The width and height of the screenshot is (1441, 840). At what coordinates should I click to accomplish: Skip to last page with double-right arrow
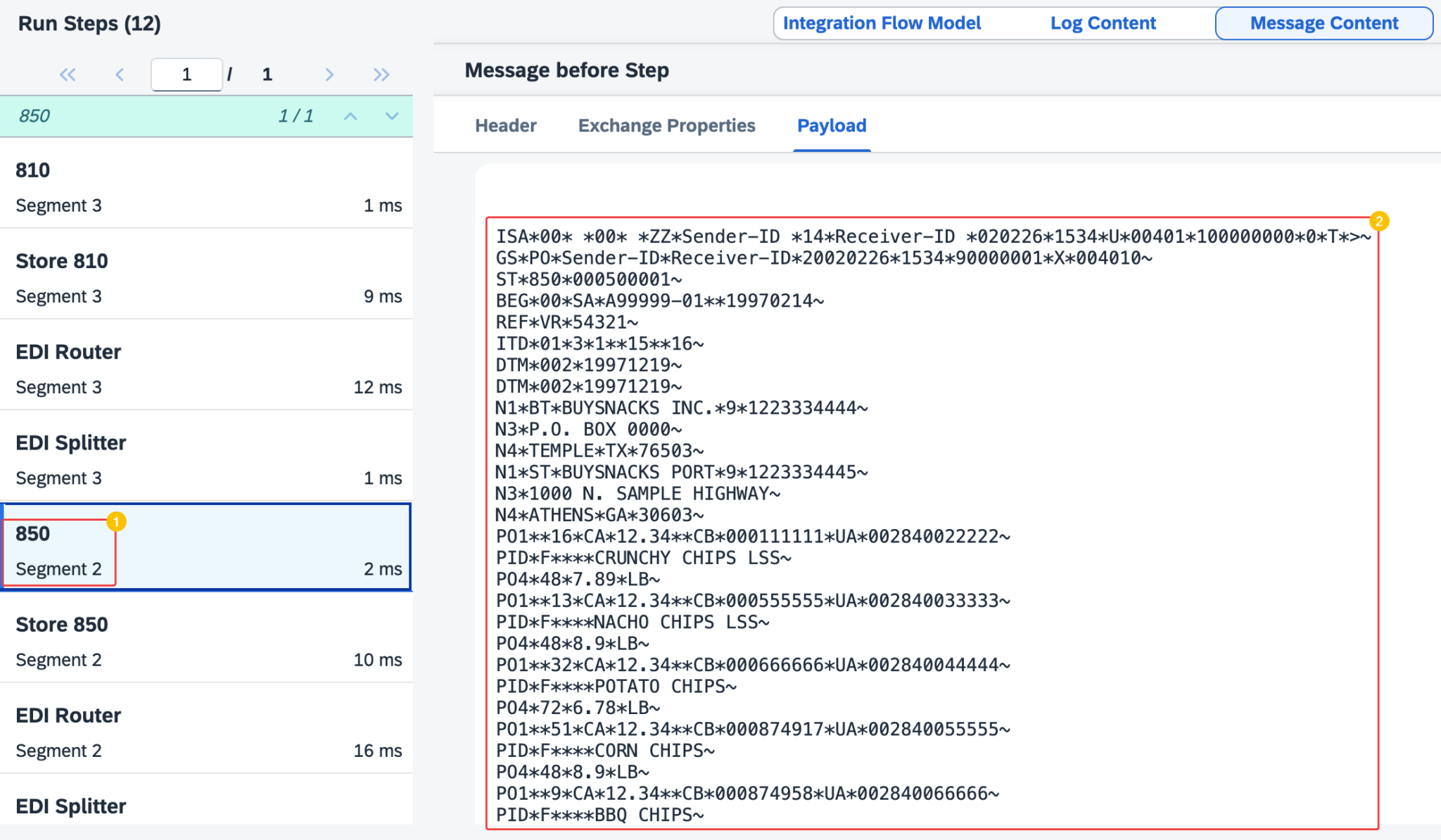pyautogui.click(x=381, y=74)
